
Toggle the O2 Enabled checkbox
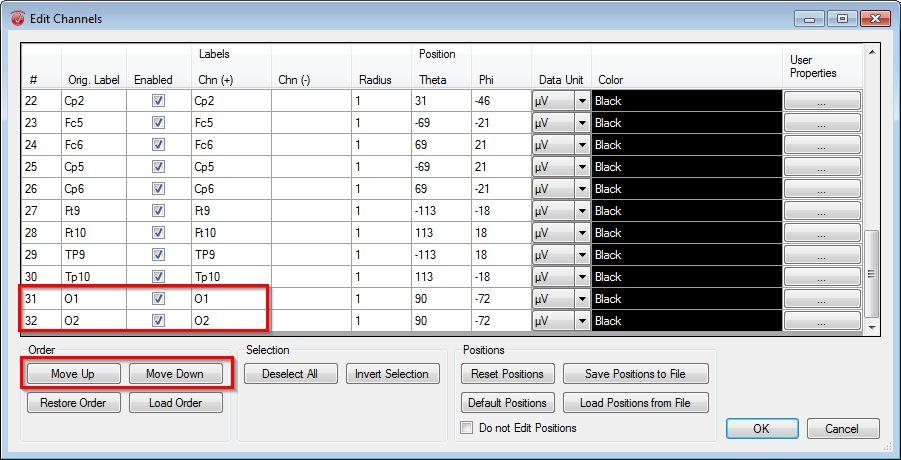[159, 320]
